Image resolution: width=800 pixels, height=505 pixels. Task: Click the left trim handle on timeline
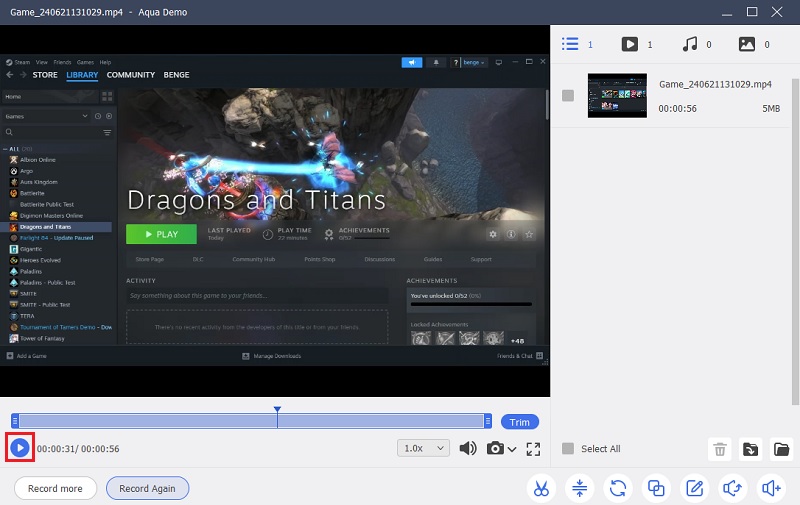[15, 421]
